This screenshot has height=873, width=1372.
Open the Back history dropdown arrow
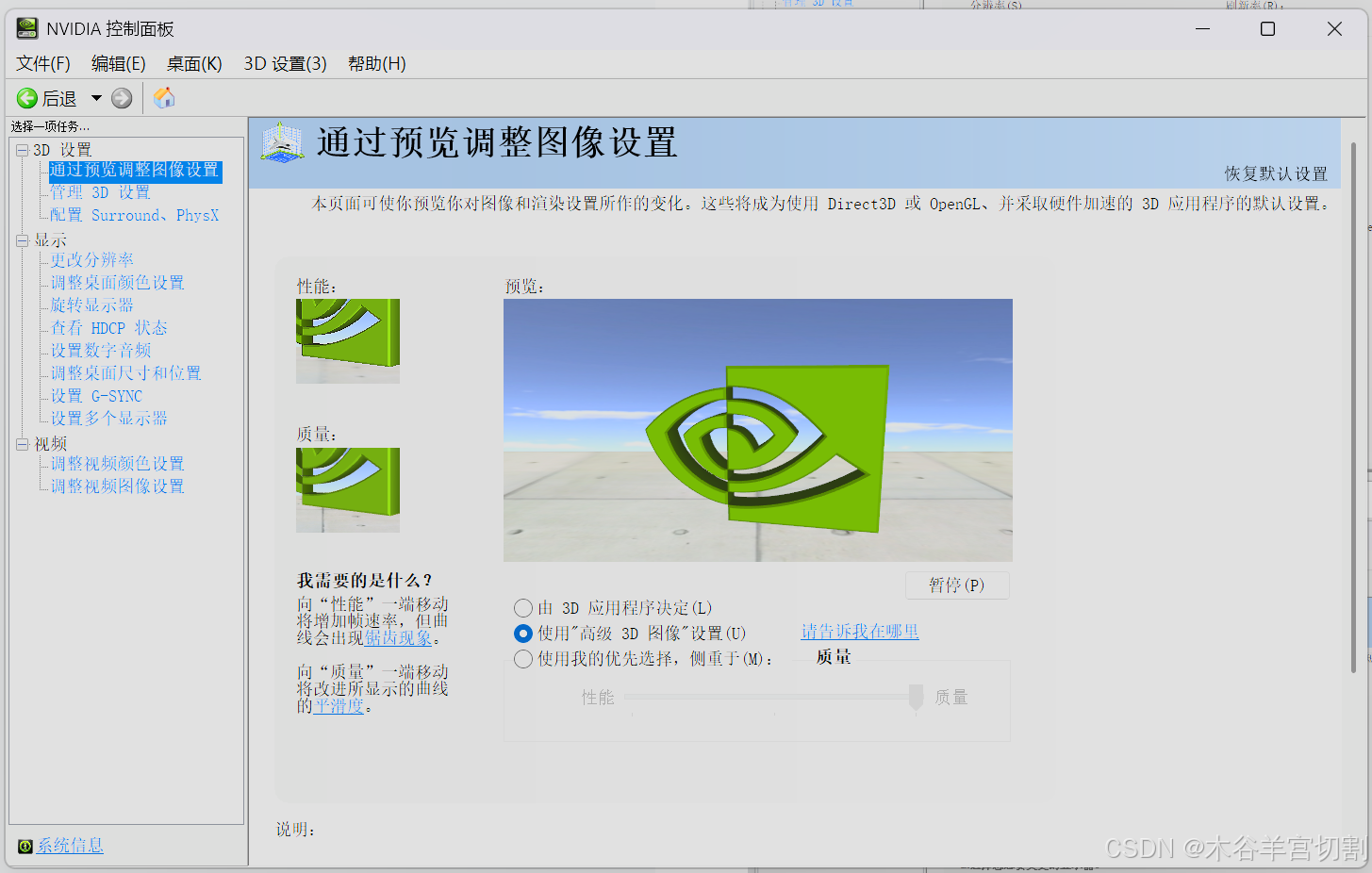click(96, 98)
